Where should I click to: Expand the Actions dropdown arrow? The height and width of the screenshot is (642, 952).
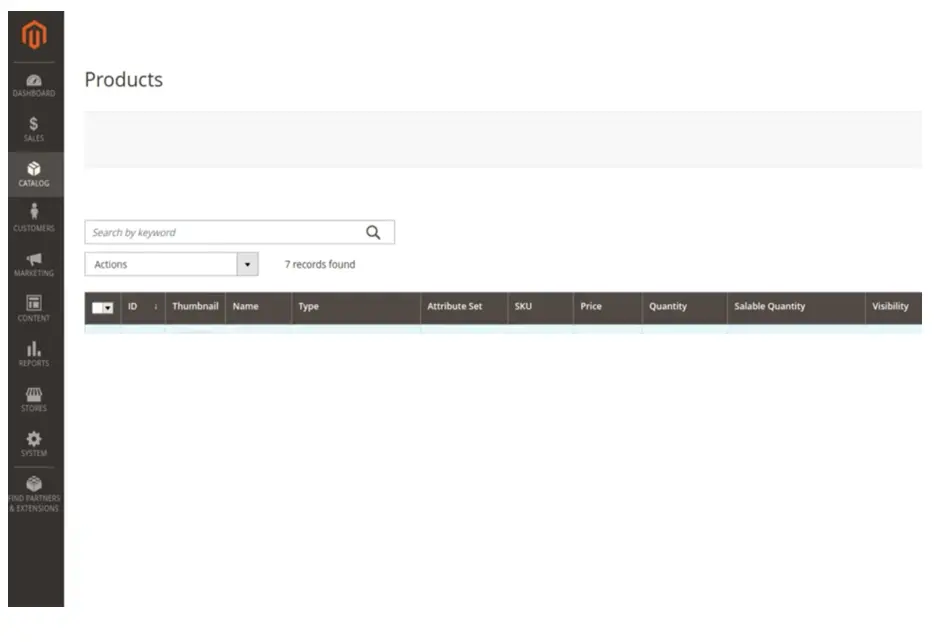point(247,264)
